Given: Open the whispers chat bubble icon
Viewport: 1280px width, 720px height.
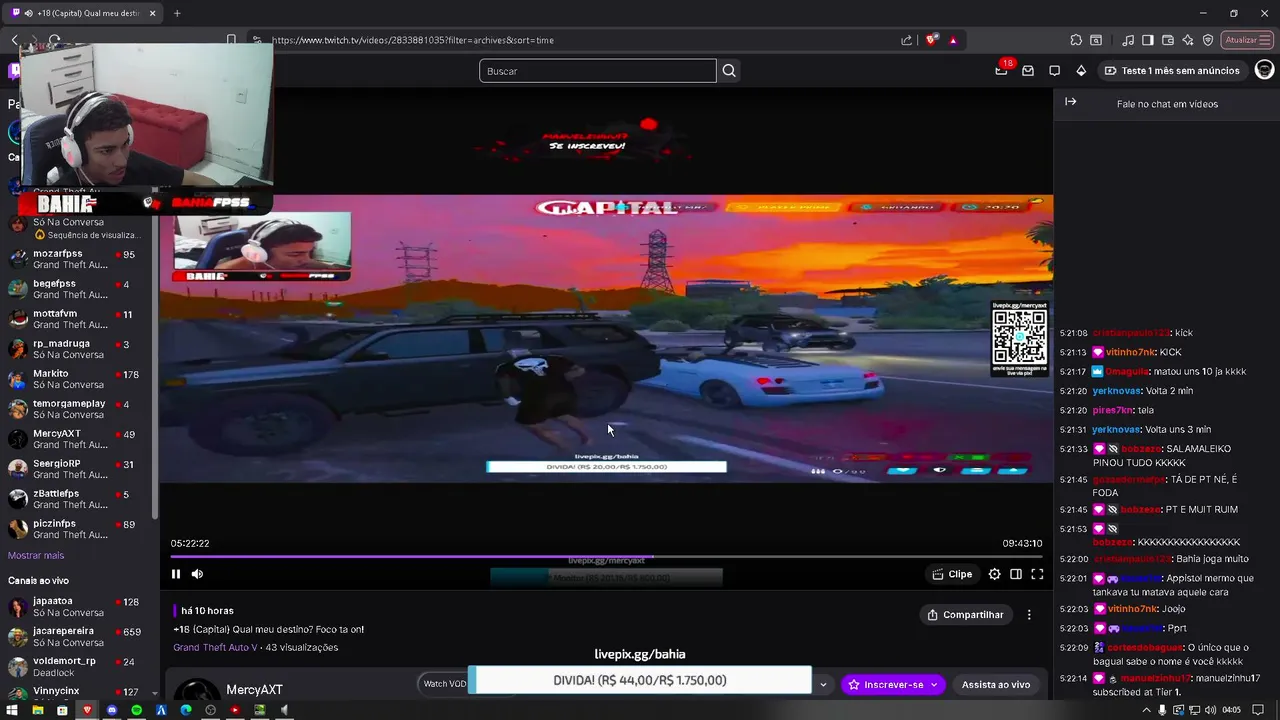Looking at the screenshot, I should (x=1054, y=71).
